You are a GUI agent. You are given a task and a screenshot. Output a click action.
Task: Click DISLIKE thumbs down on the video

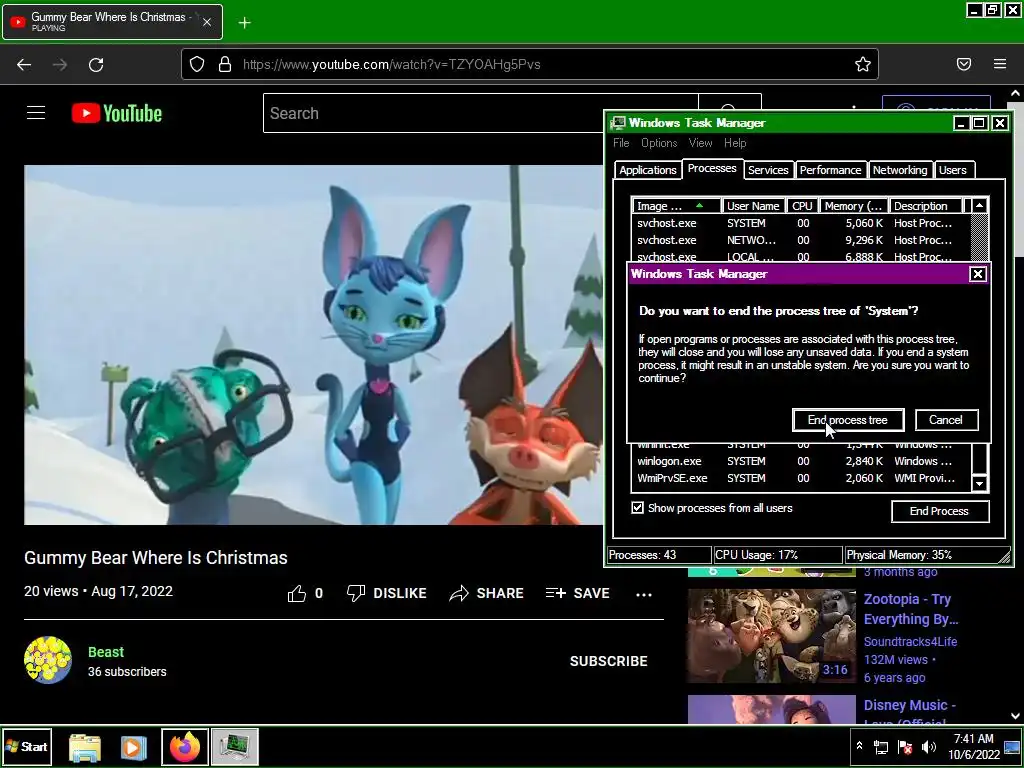pyautogui.click(x=387, y=593)
